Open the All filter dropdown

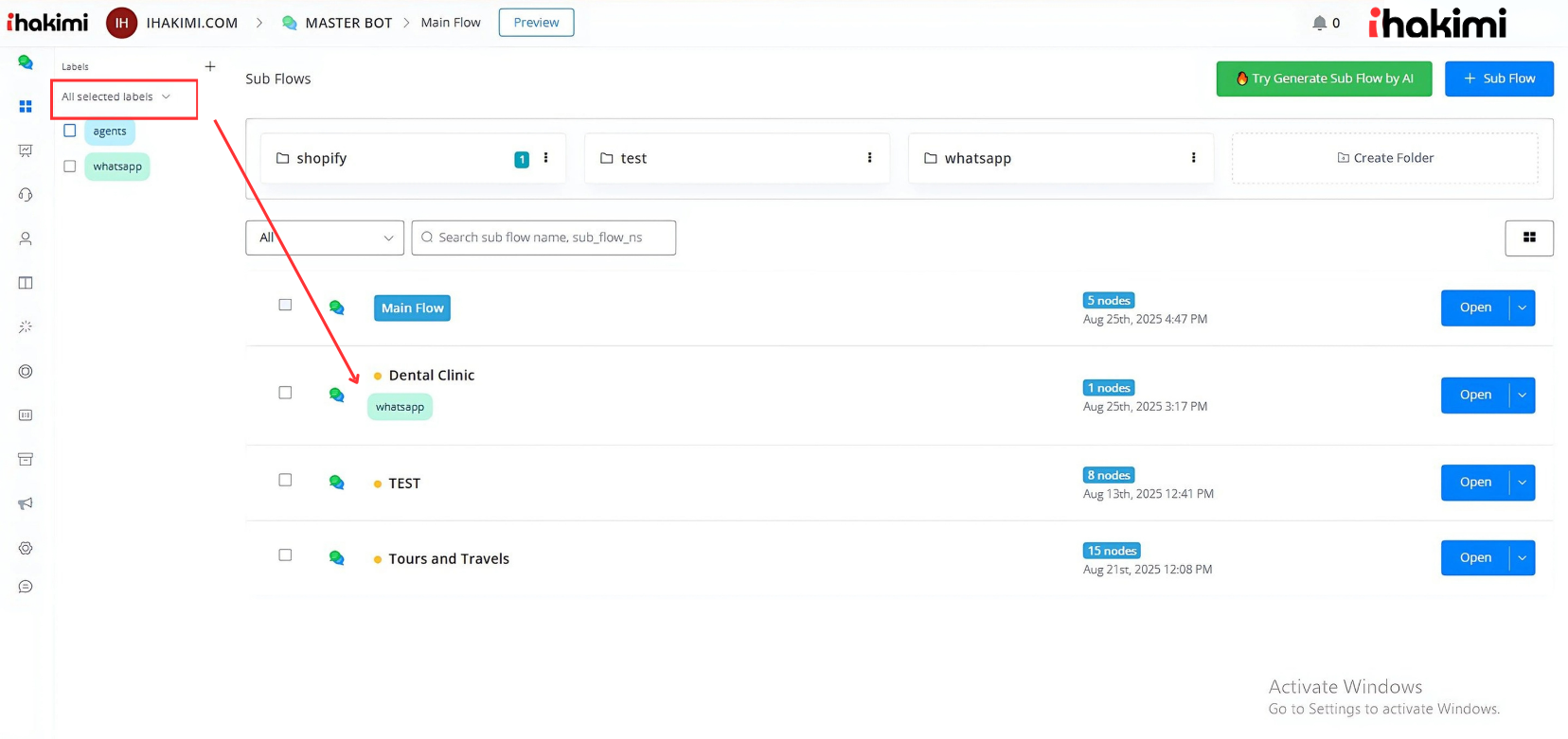[325, 238]
